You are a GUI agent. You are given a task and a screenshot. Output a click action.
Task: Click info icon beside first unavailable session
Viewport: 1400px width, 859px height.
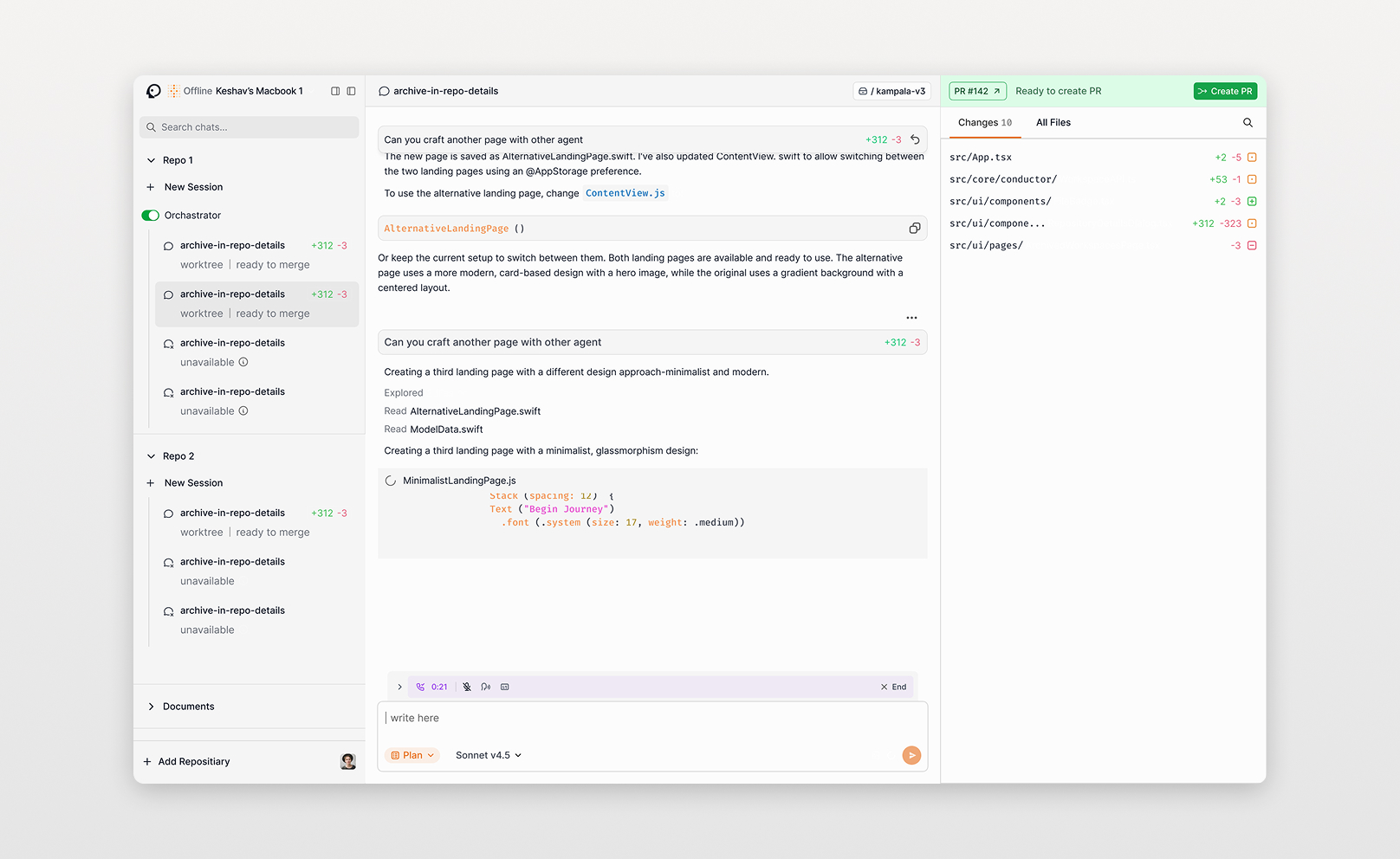243,362
